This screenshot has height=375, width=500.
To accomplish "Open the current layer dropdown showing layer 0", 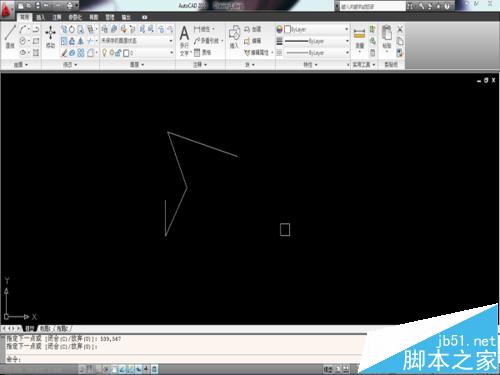I will click(137, 53).
